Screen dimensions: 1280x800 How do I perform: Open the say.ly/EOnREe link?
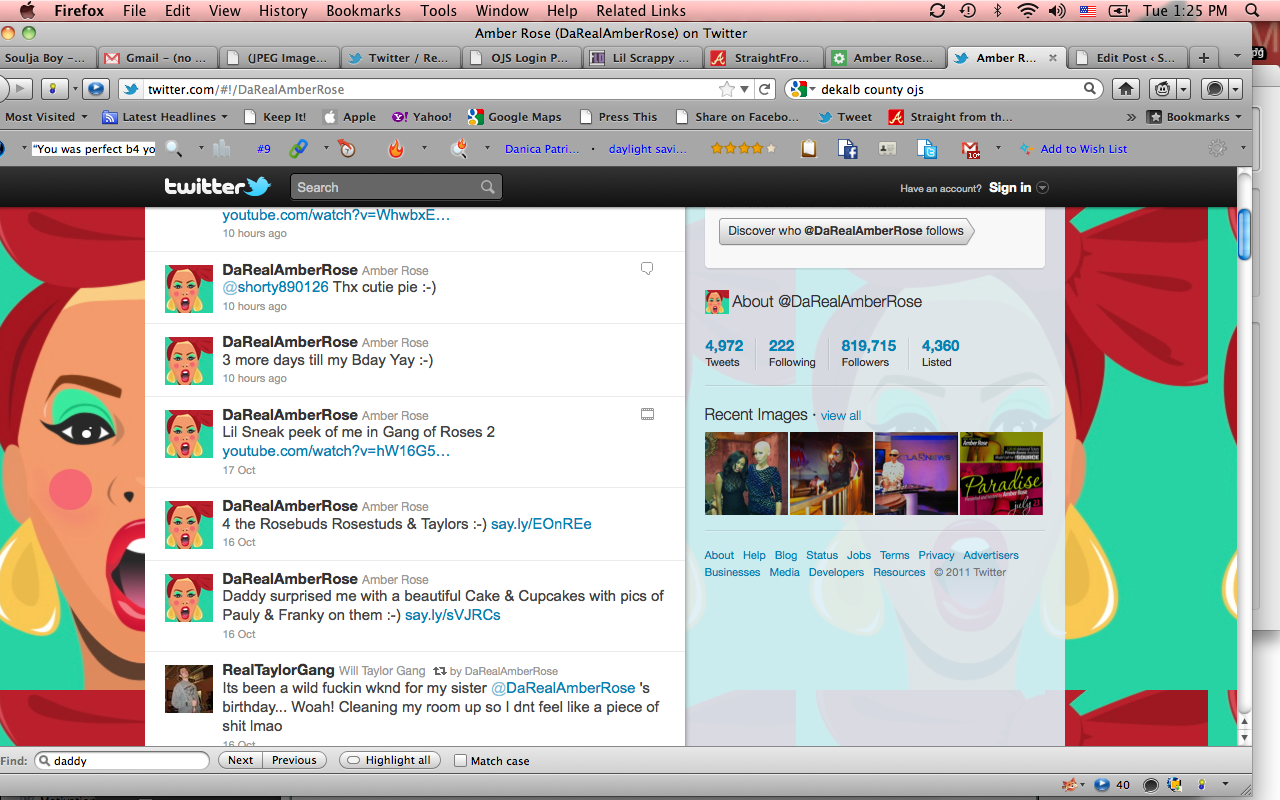pos(541,524)
